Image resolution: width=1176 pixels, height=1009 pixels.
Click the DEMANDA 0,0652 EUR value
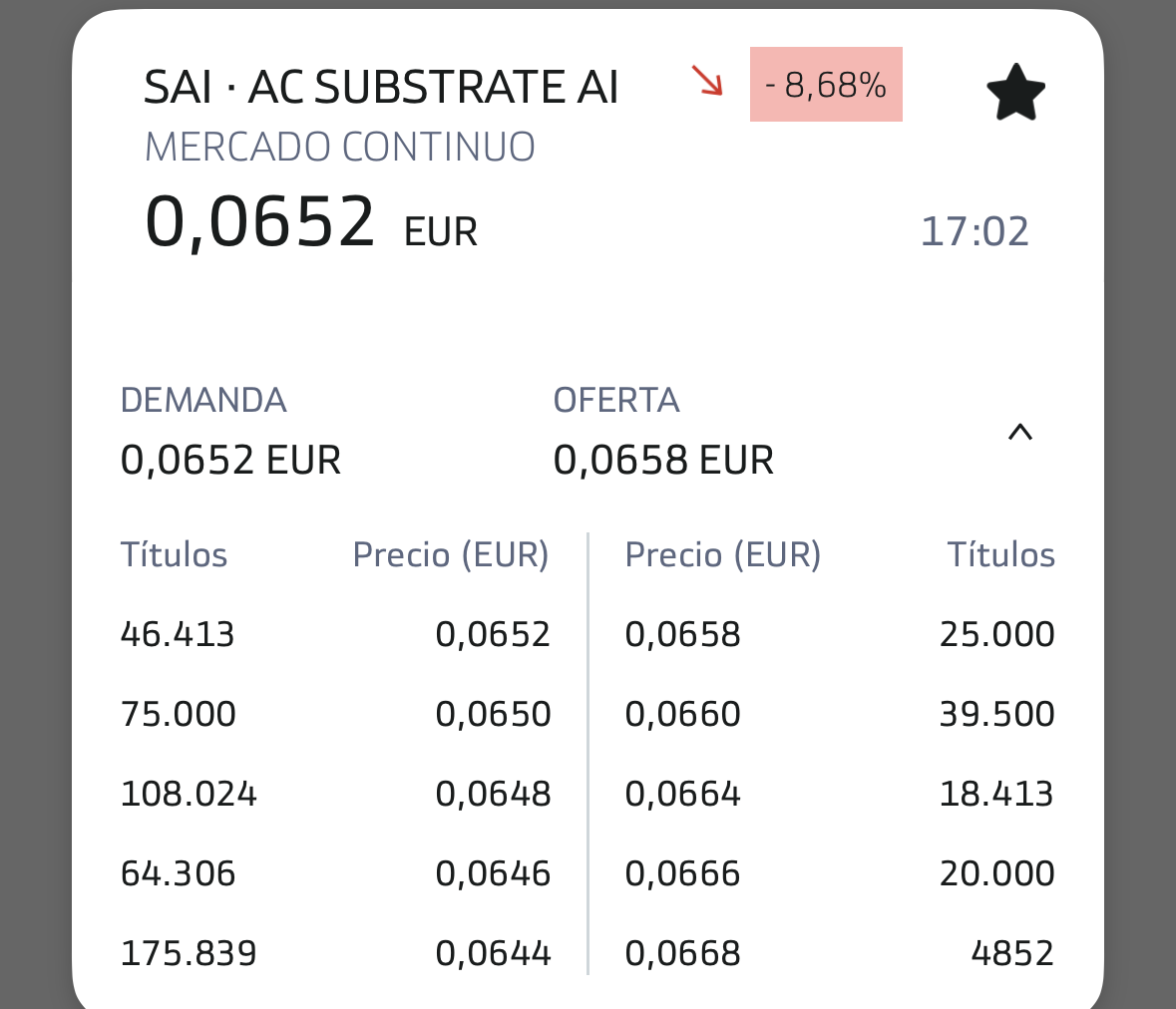tap(230, 461)
